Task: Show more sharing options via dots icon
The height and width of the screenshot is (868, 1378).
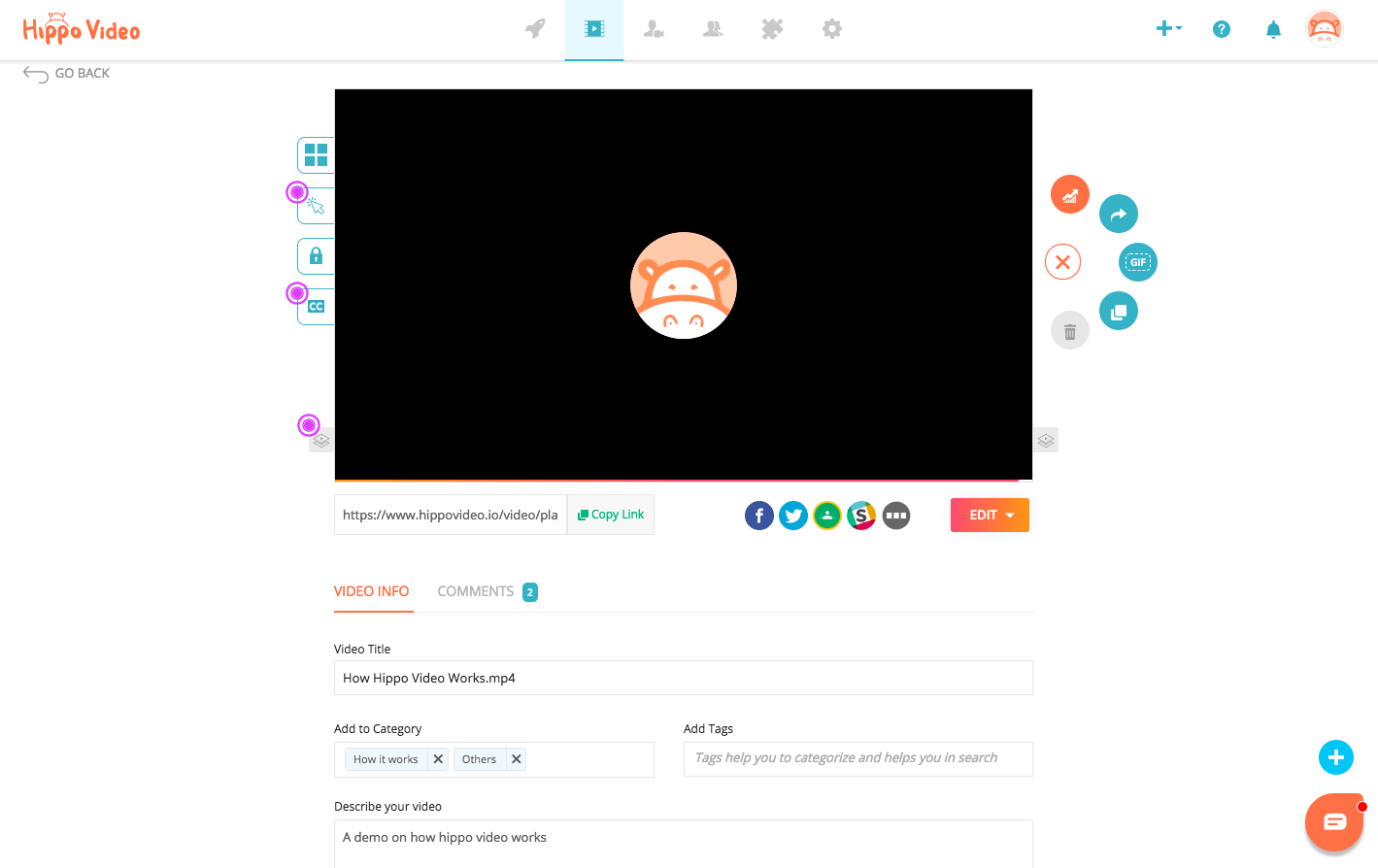Action: point(895,515)
